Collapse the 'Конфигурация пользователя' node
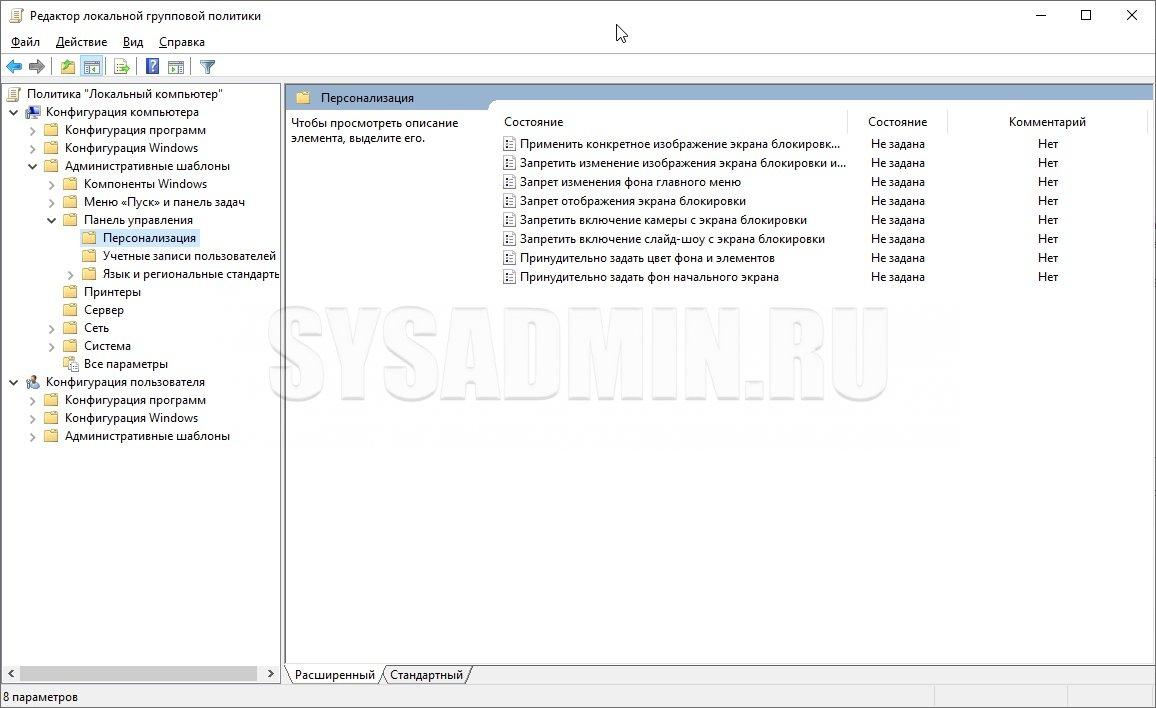Image resolution: width=1156 pixels, height=708 pixels. (x=13, y=382)
